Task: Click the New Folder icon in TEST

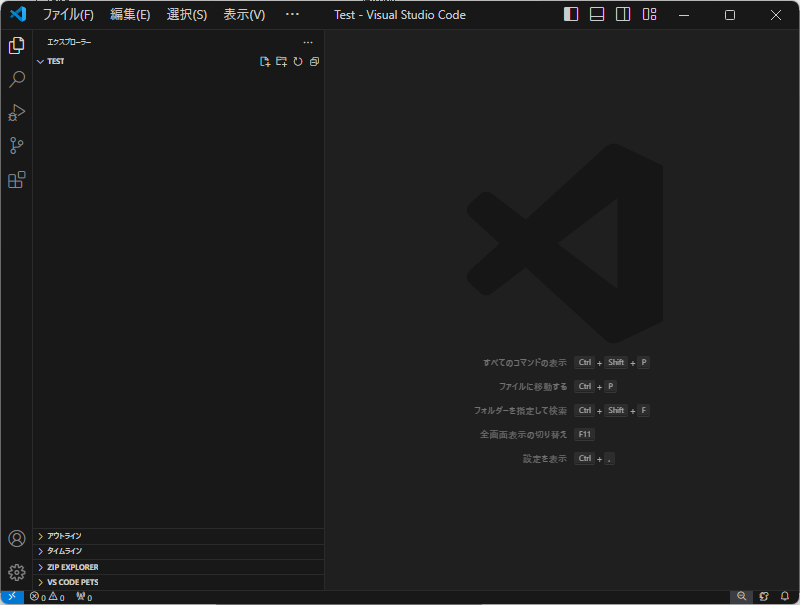Action: click(281, 62)
